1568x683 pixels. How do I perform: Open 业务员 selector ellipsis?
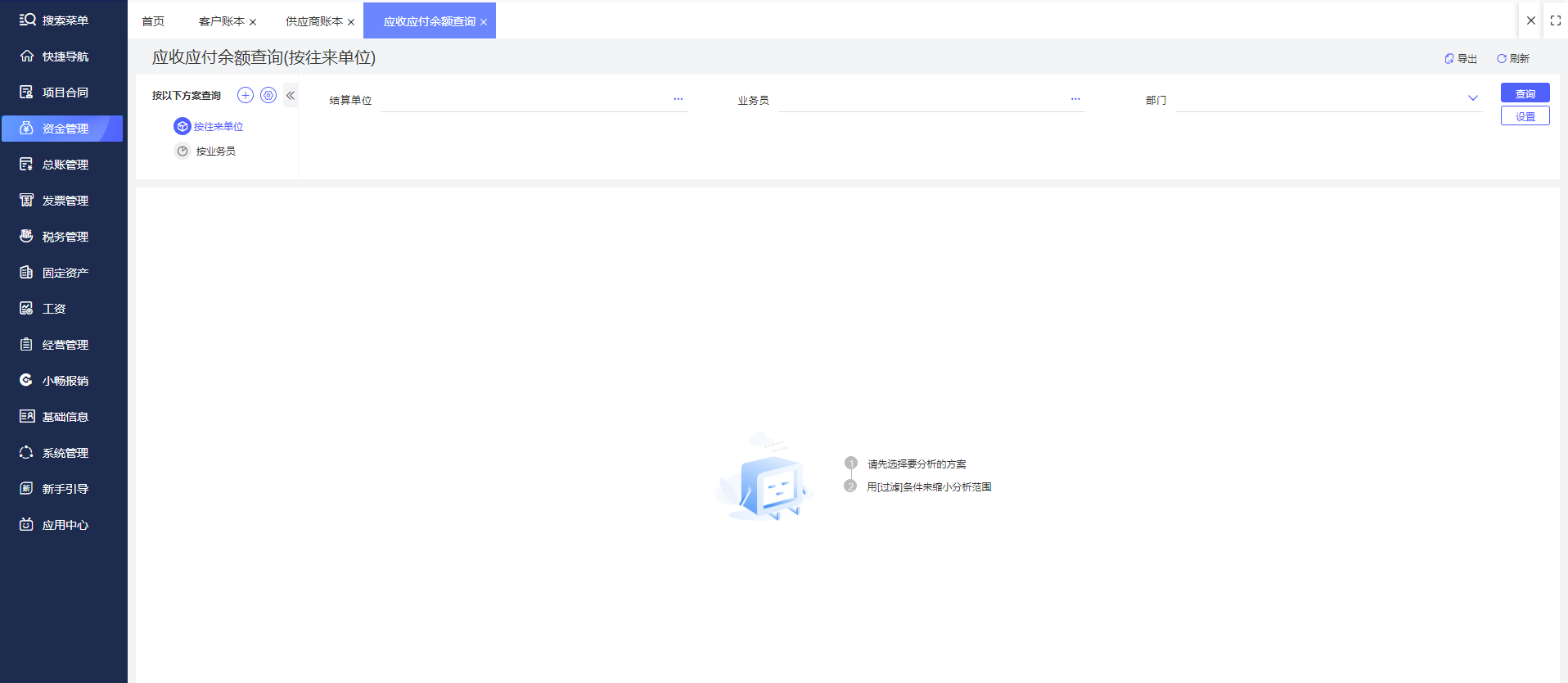click(1075, 99)
